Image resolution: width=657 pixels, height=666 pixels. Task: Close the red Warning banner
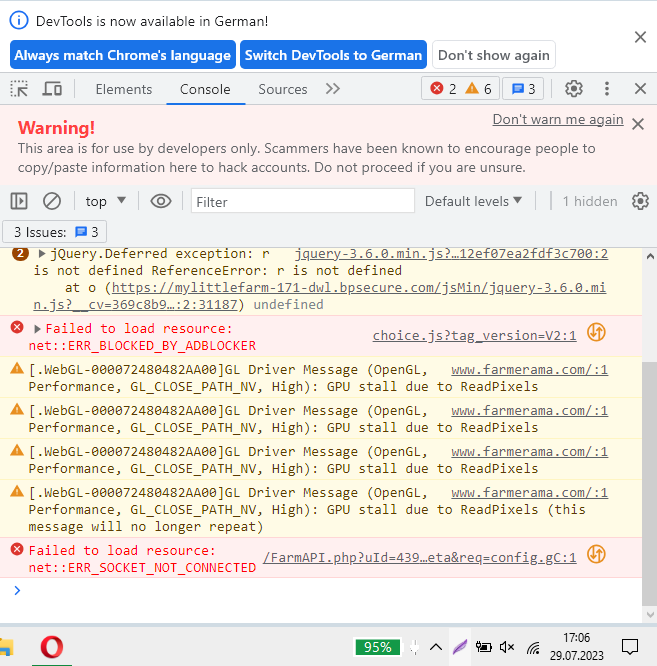click(637, 124)
